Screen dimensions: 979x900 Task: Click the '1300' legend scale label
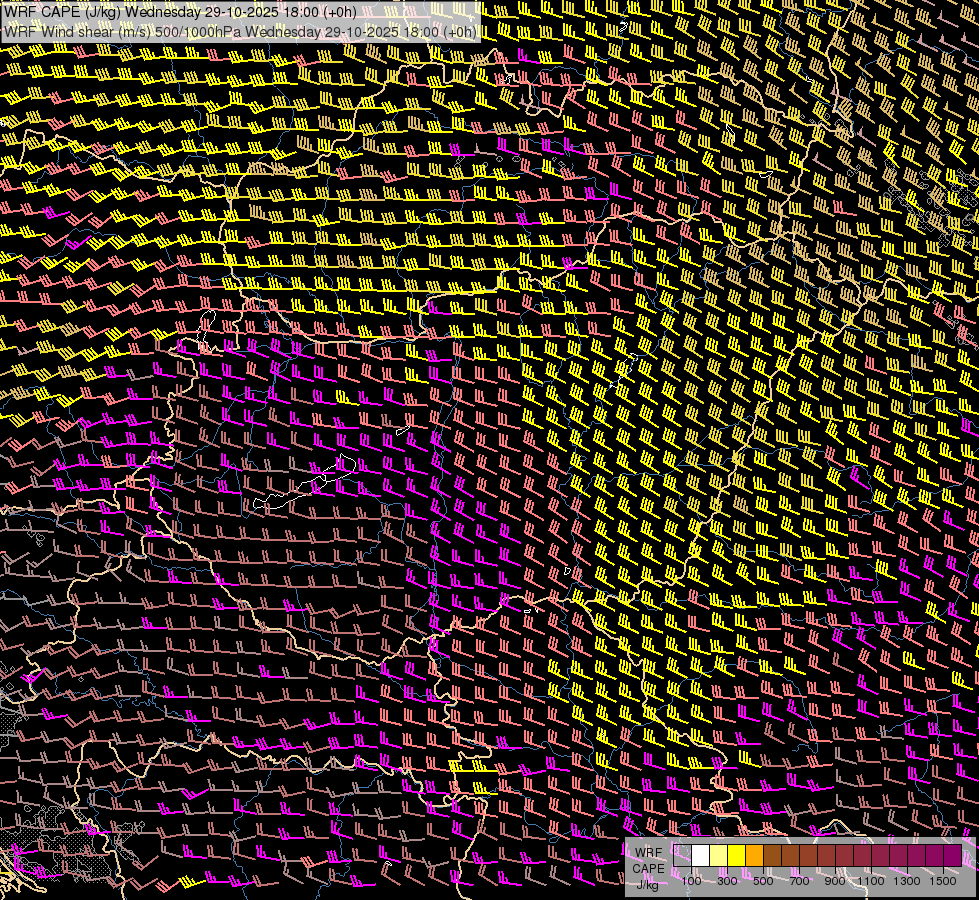tap(907, 881)
